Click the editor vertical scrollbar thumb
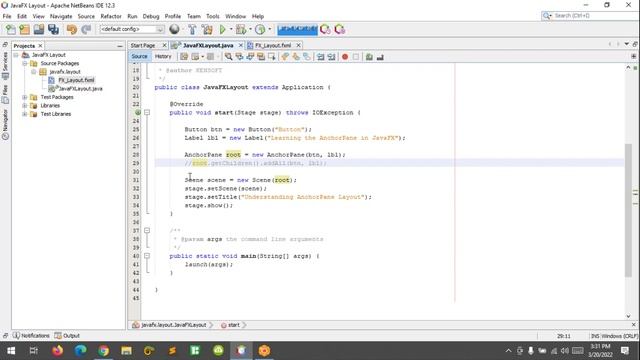Image resolution: width=640 pixels, height=360 pixels. point(628,210)
